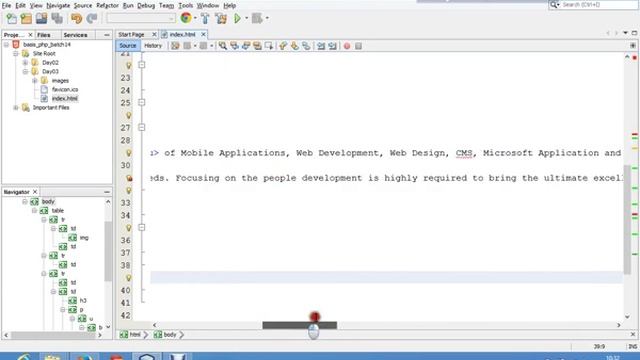
Task: Click the Redo toolbar icon
Action: [92, 18]
